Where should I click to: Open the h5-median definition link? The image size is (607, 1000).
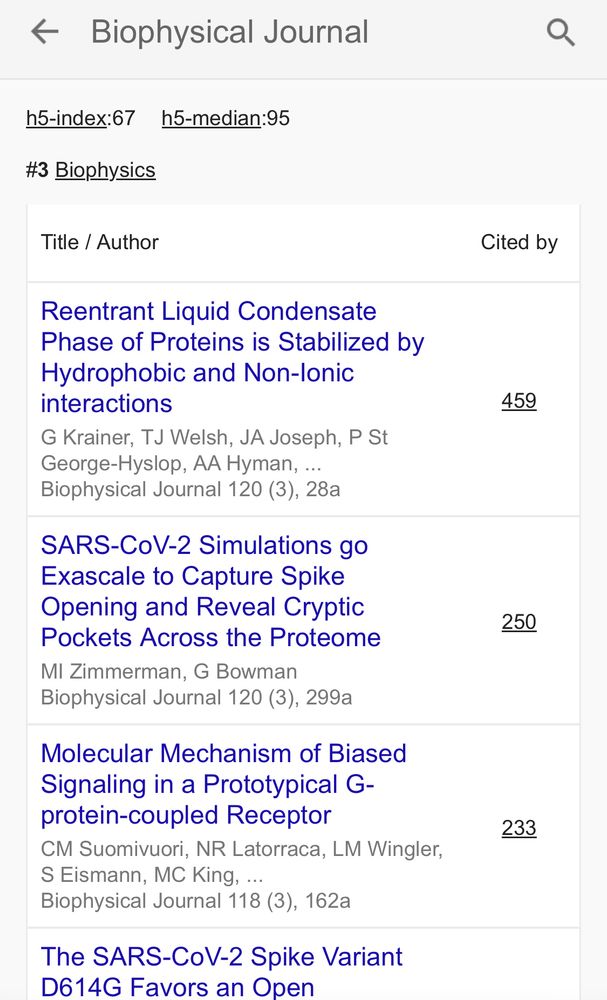point(211,118)
